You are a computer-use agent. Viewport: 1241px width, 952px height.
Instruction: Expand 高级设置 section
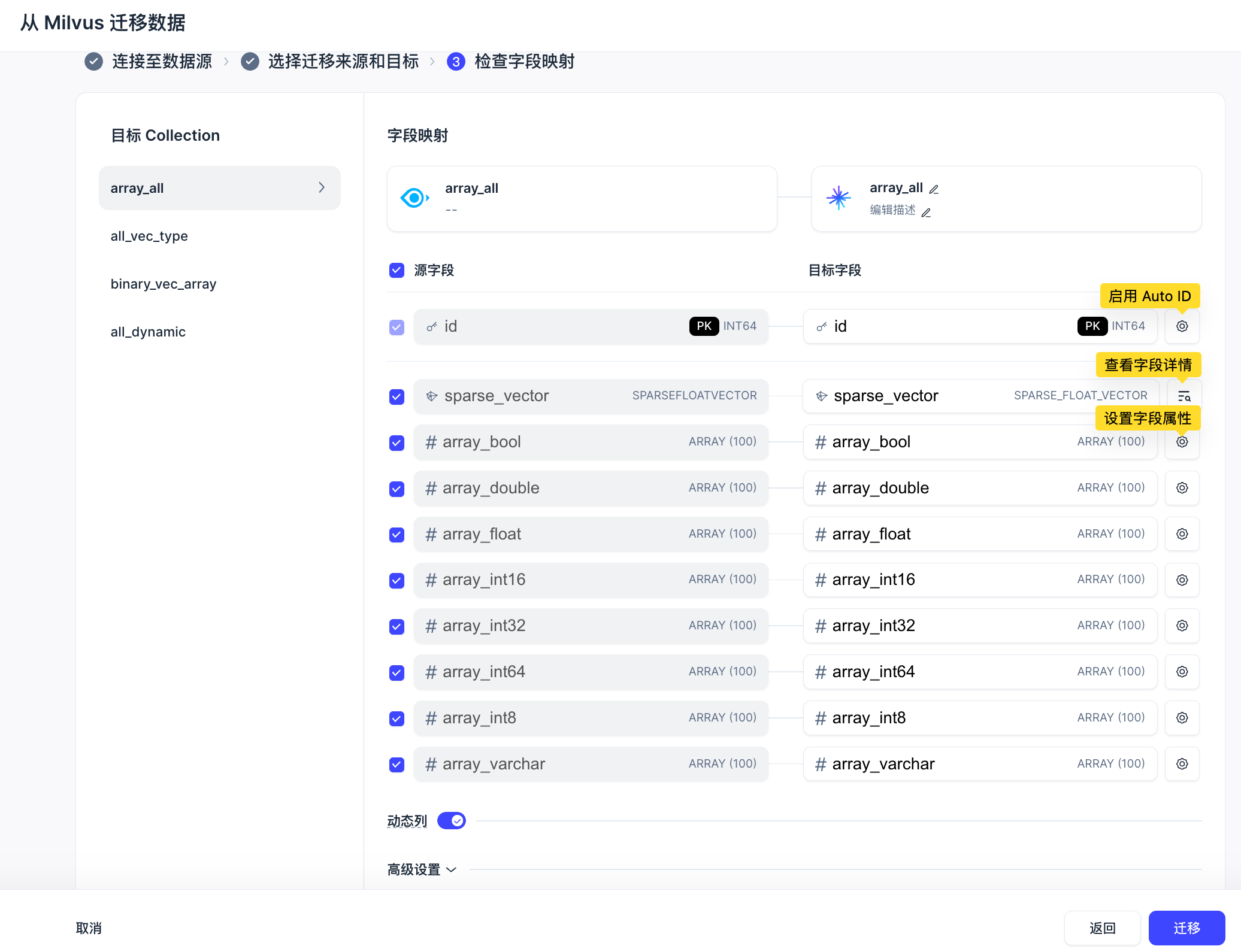point(422,869)
